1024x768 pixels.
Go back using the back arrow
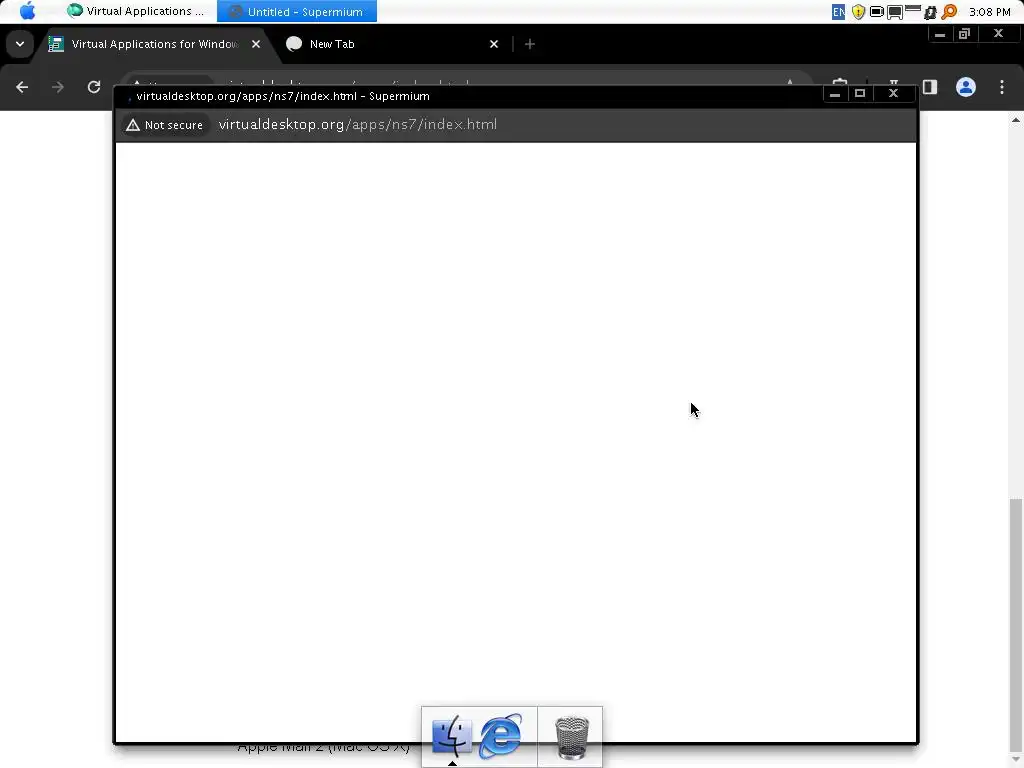click(22, 87)
